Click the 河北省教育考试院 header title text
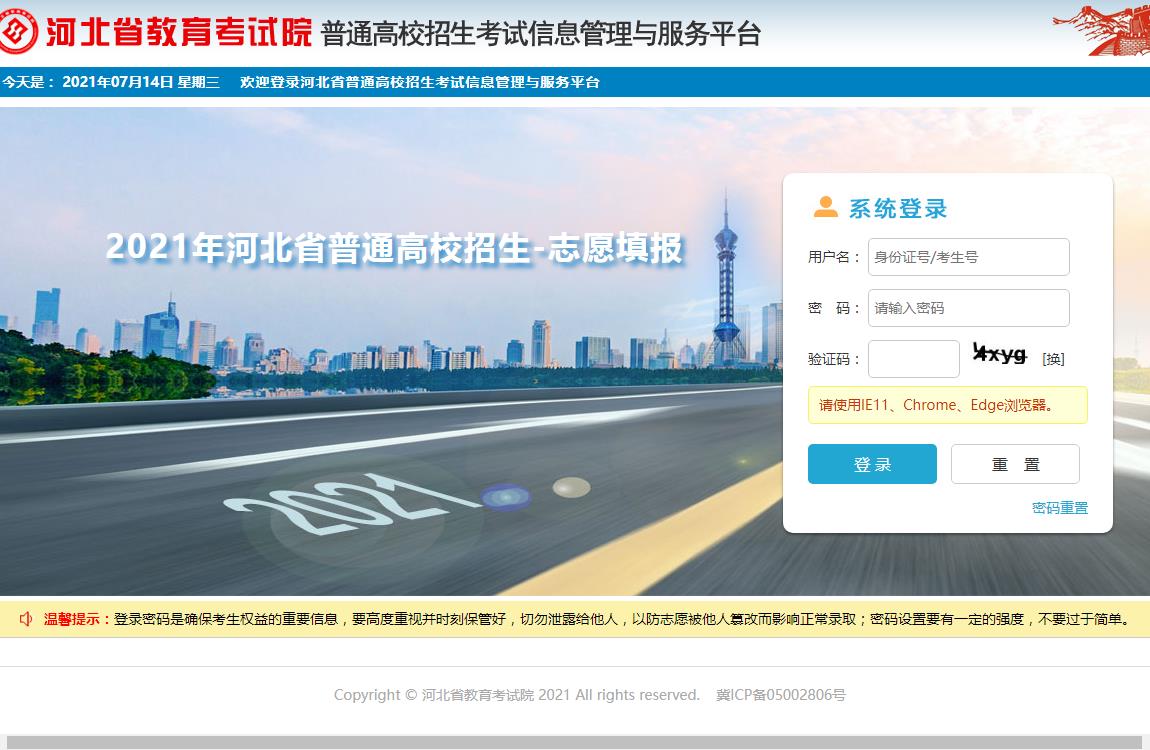 click(x=179, y=32)
